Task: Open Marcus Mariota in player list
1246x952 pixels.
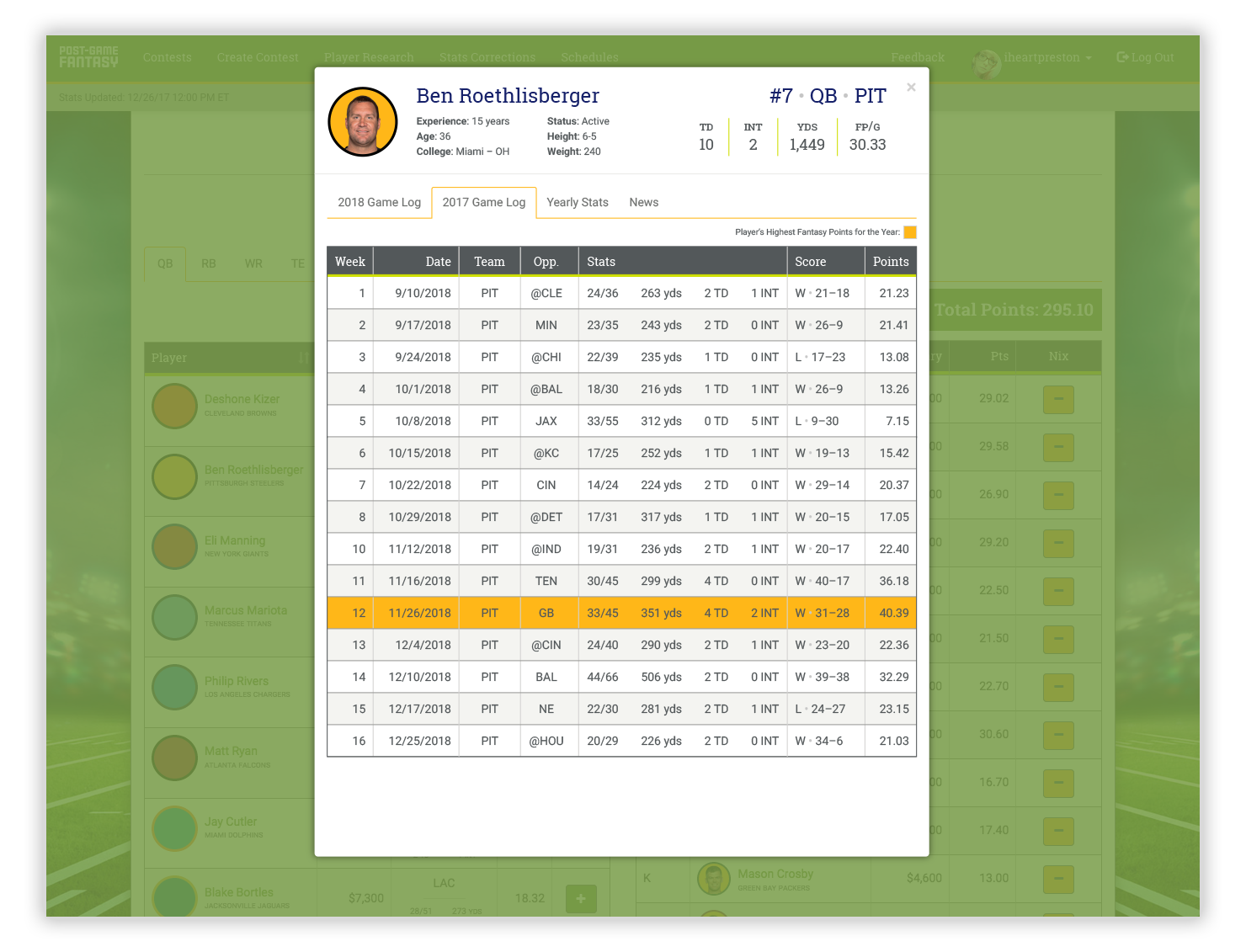Action: pyautogui.click(x=246, y=610)
